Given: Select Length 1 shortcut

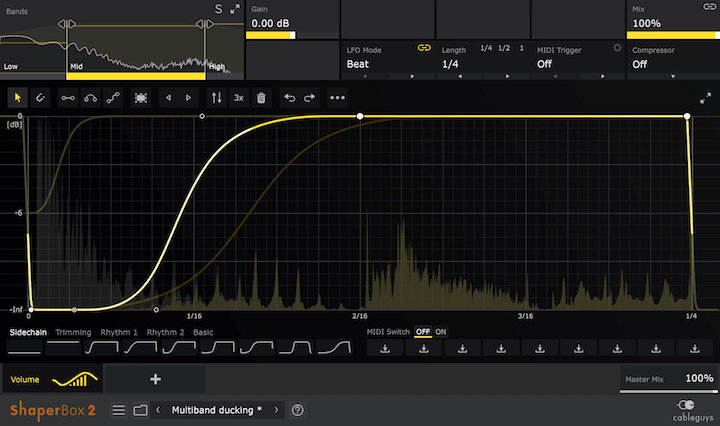Looking at the screenshot, I should pos(522,48).
